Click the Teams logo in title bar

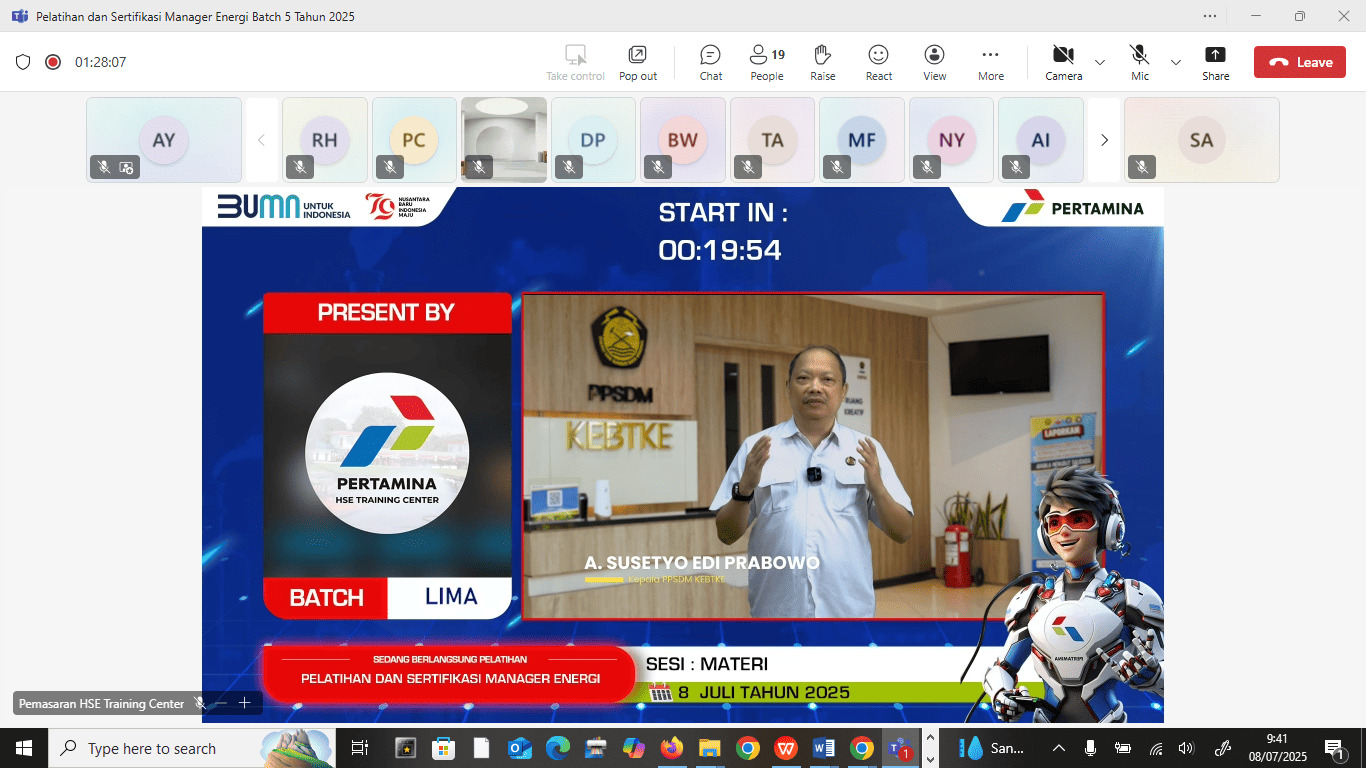coord(19,16)
